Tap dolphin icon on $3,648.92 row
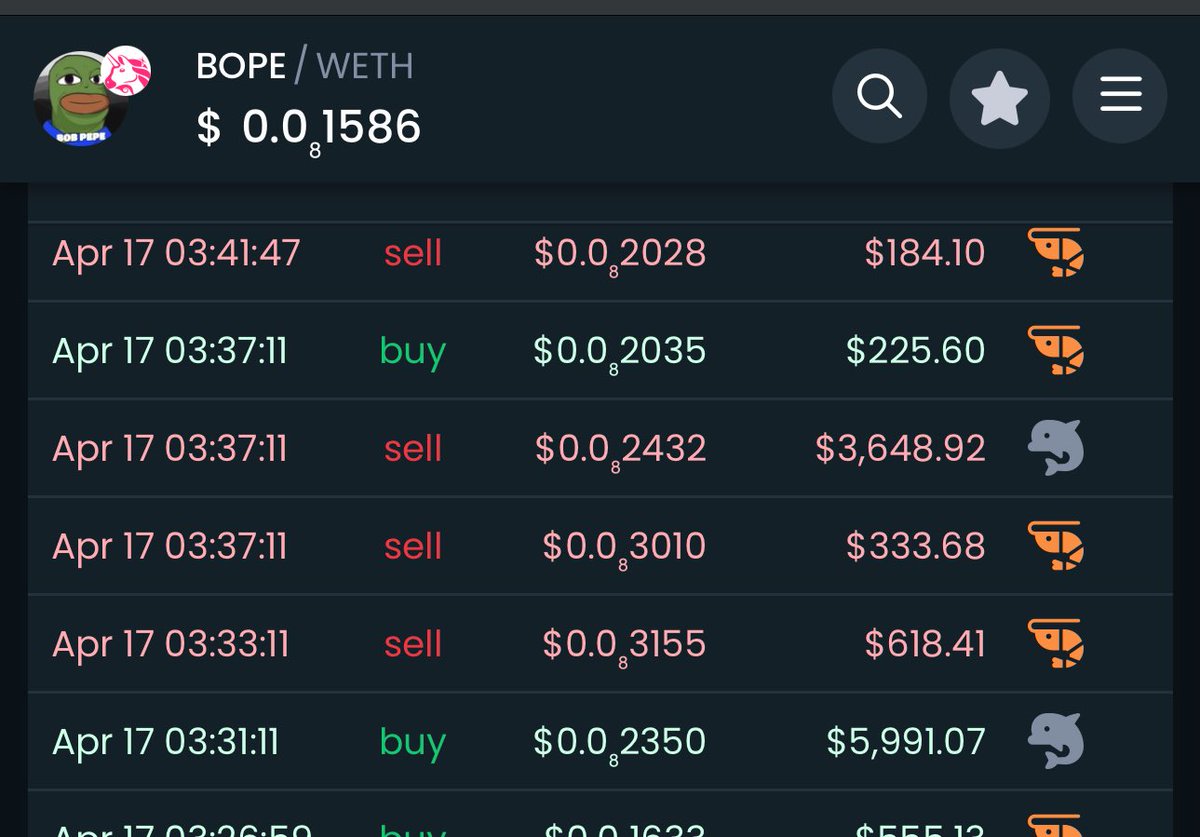The width and height of the screenshot is (1200, 837). (x=1056, y=448)
